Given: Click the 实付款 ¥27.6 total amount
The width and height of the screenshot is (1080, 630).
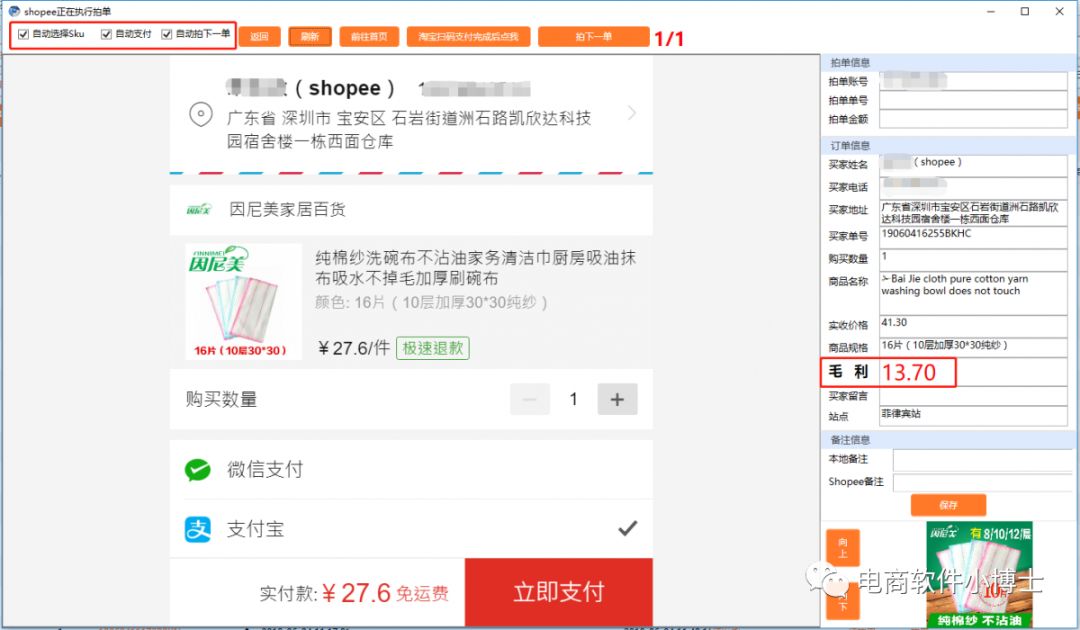Looking at the screenshot, I should click(x=354, y=593).
